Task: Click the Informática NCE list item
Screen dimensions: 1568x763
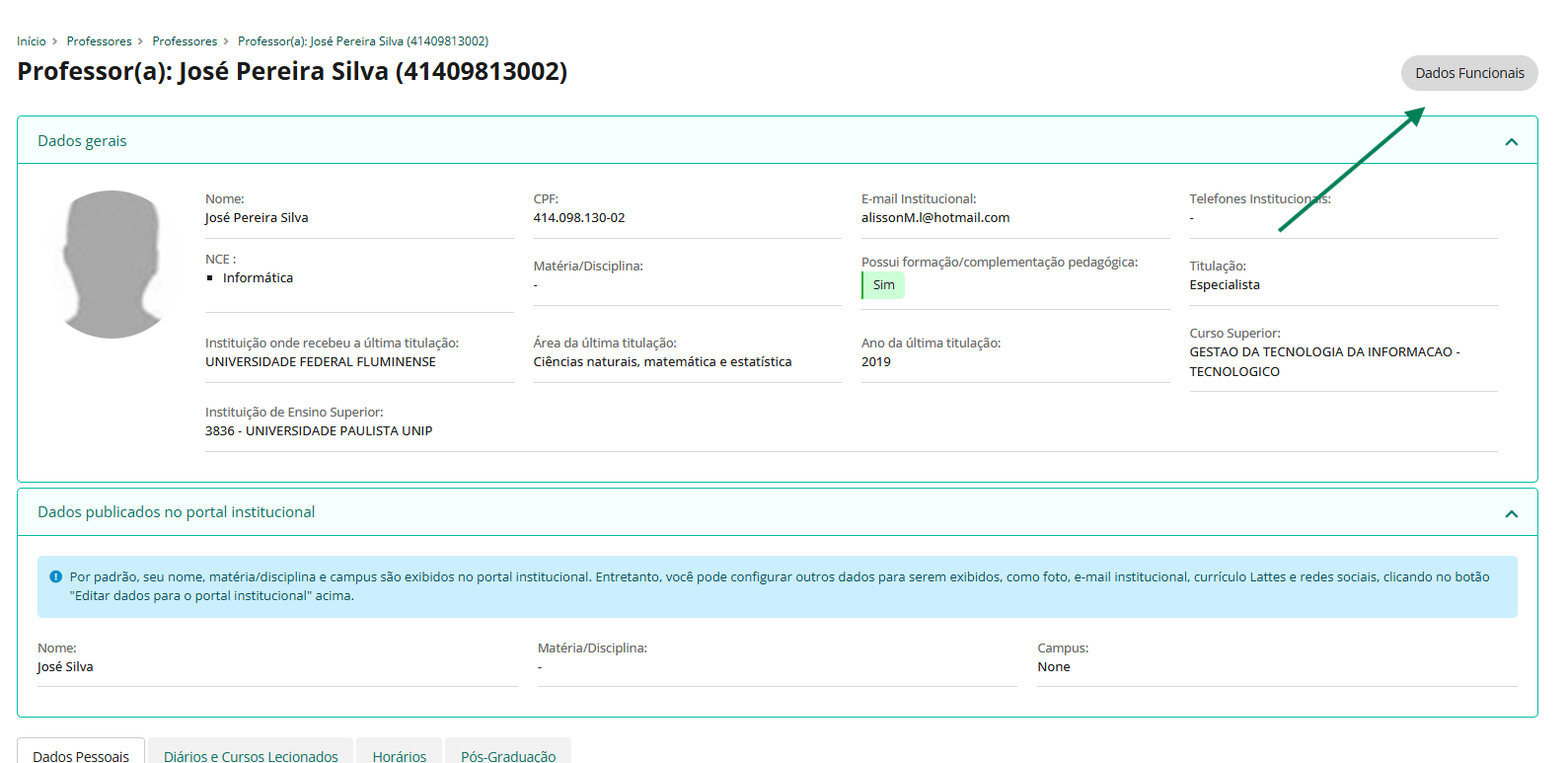Action: pyautogui.click(x=258, y=278)
